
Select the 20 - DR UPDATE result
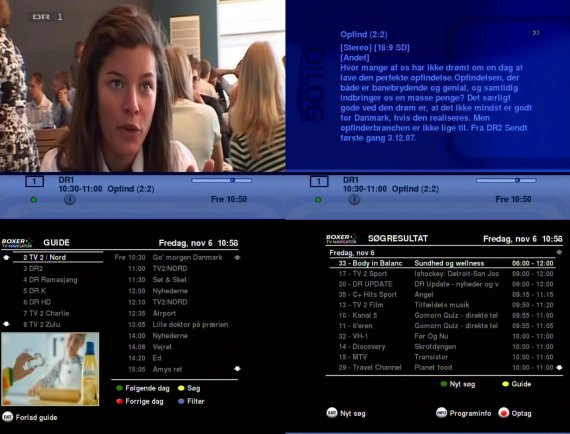(x=442, y=284)
